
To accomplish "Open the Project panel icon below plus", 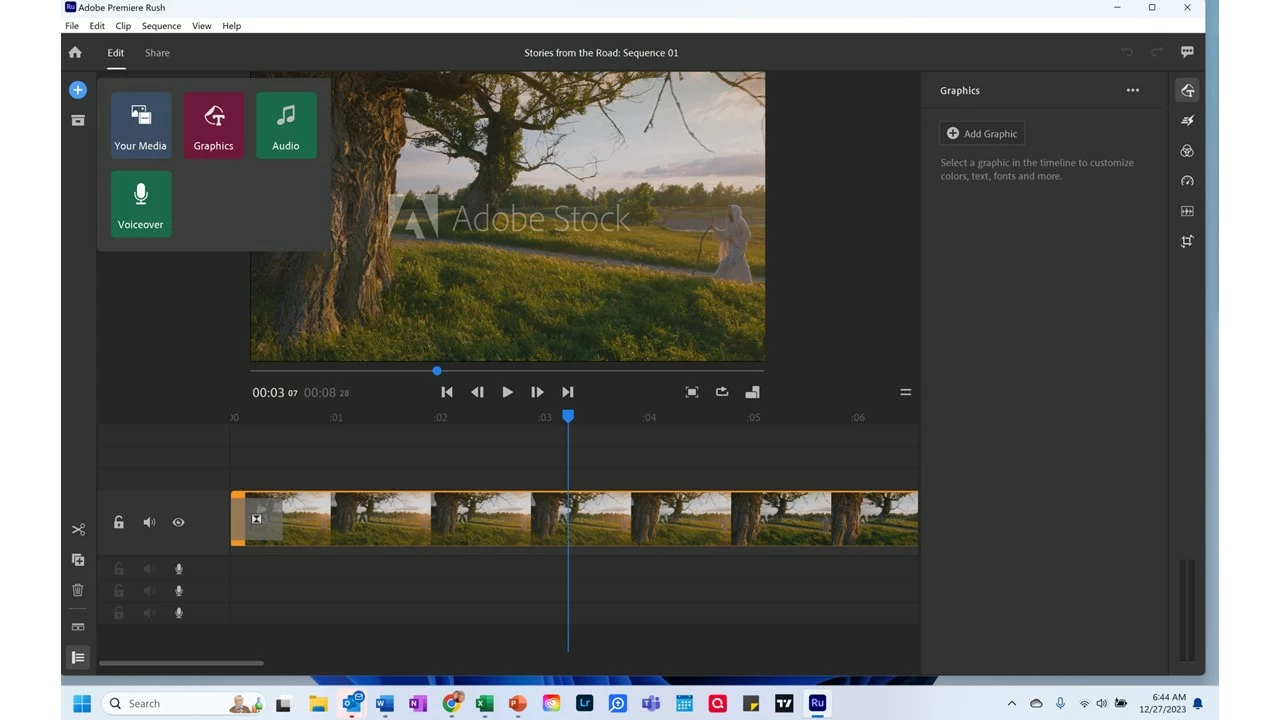I will [77, 120].
